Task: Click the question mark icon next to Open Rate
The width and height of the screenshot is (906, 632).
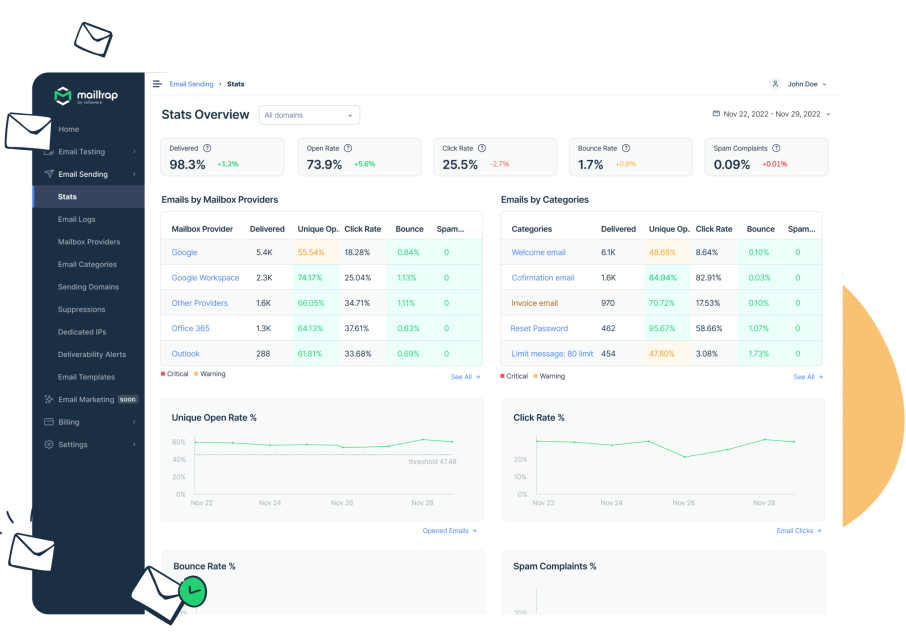Action: (x=348, y=148)
